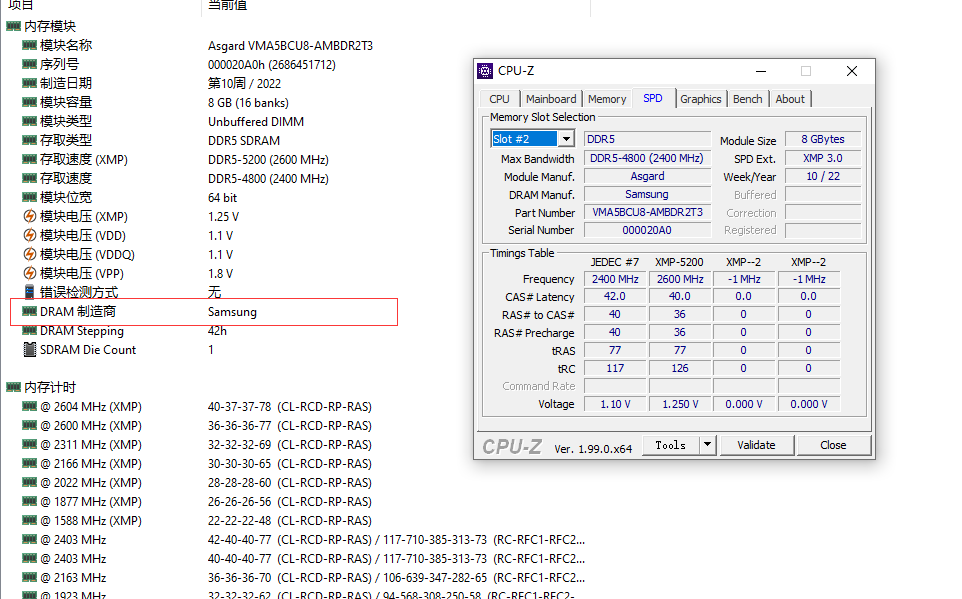The height and width of the screenshot is (599, 962).
Task: Click value Asgard VMA5BCU8-AMBDR2T3
Action: point(290,46)
